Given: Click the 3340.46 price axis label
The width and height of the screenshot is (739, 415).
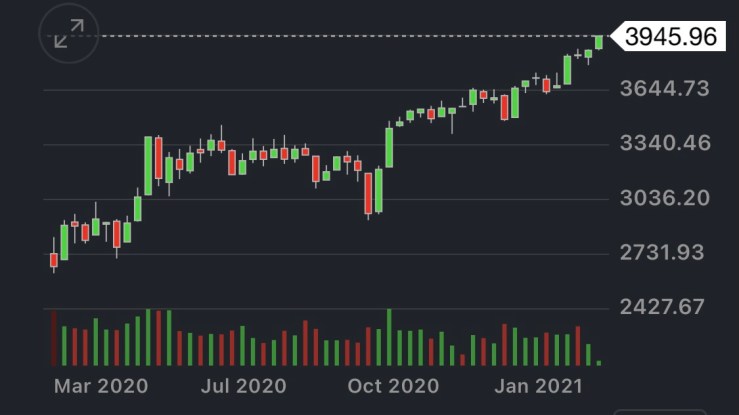Looking at the screenshot, I should [x=663, y=143].
